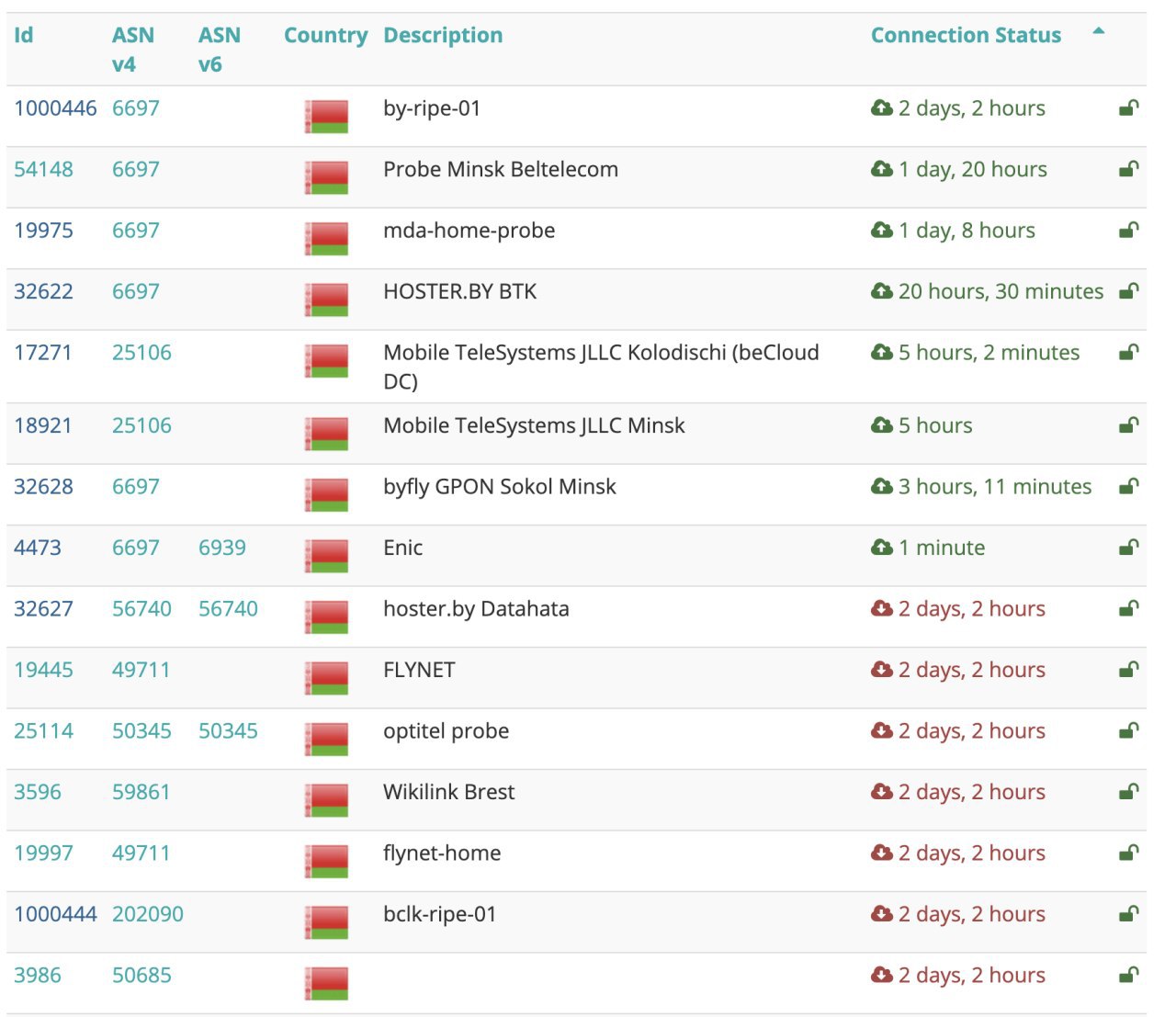
Task: Click the description 'Wikilink Brest'
Action: point(448,792)
